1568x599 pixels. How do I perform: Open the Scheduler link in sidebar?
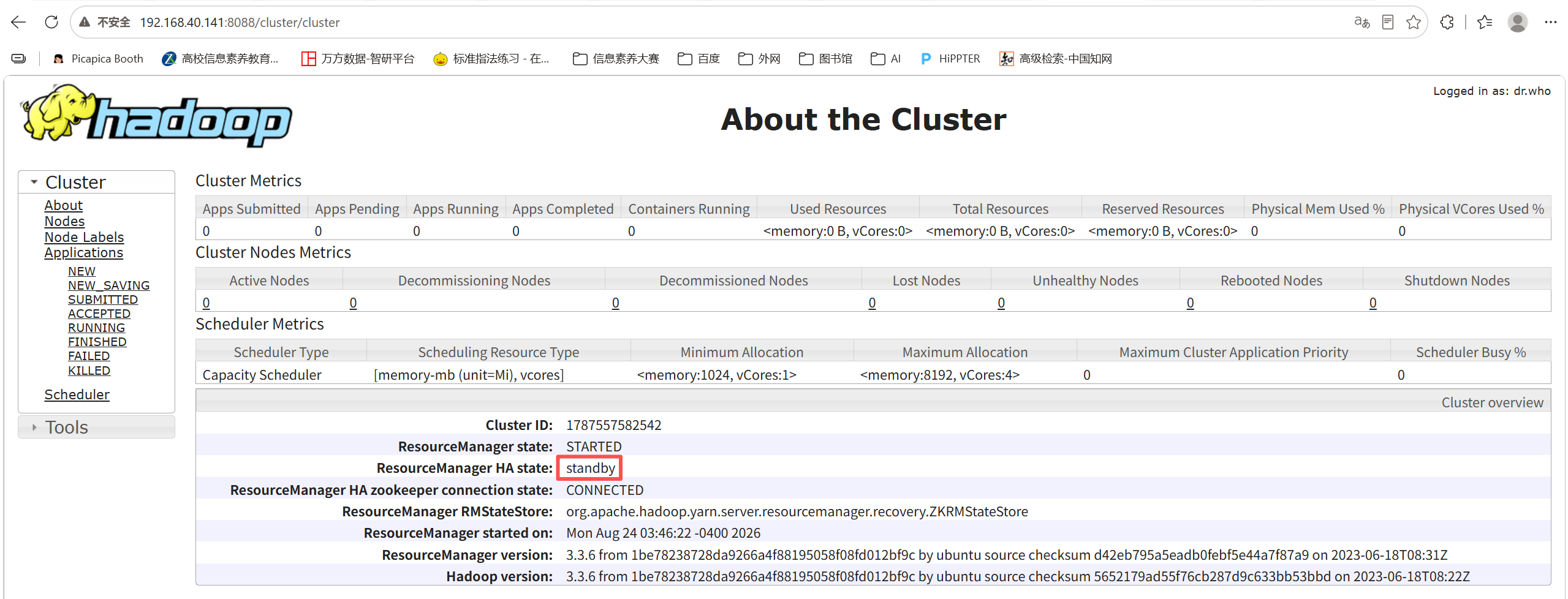[x=77, y=394]
